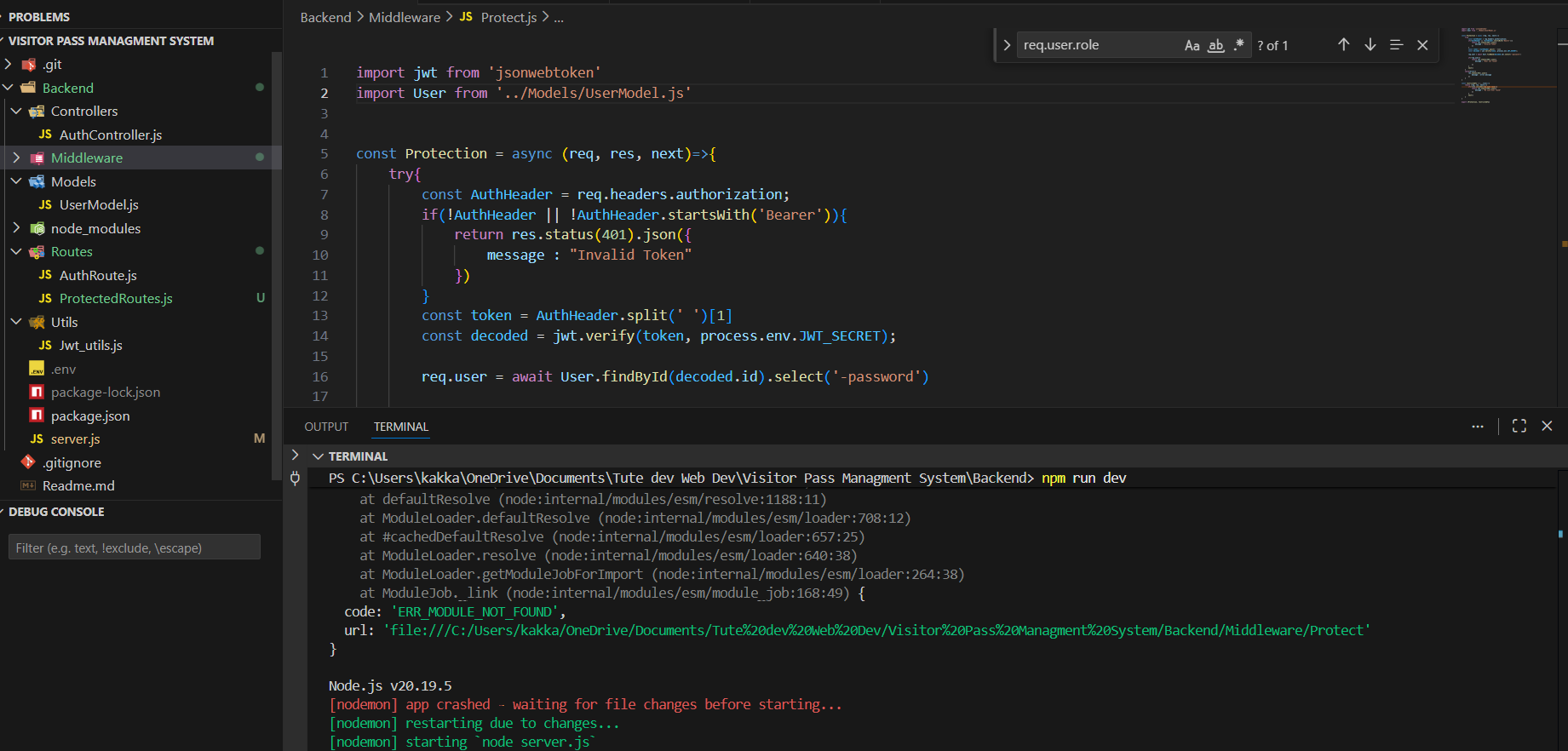Go to next match in find widget
Viewport: 1568px width, 751px height.
click(x=1370, y=45)
